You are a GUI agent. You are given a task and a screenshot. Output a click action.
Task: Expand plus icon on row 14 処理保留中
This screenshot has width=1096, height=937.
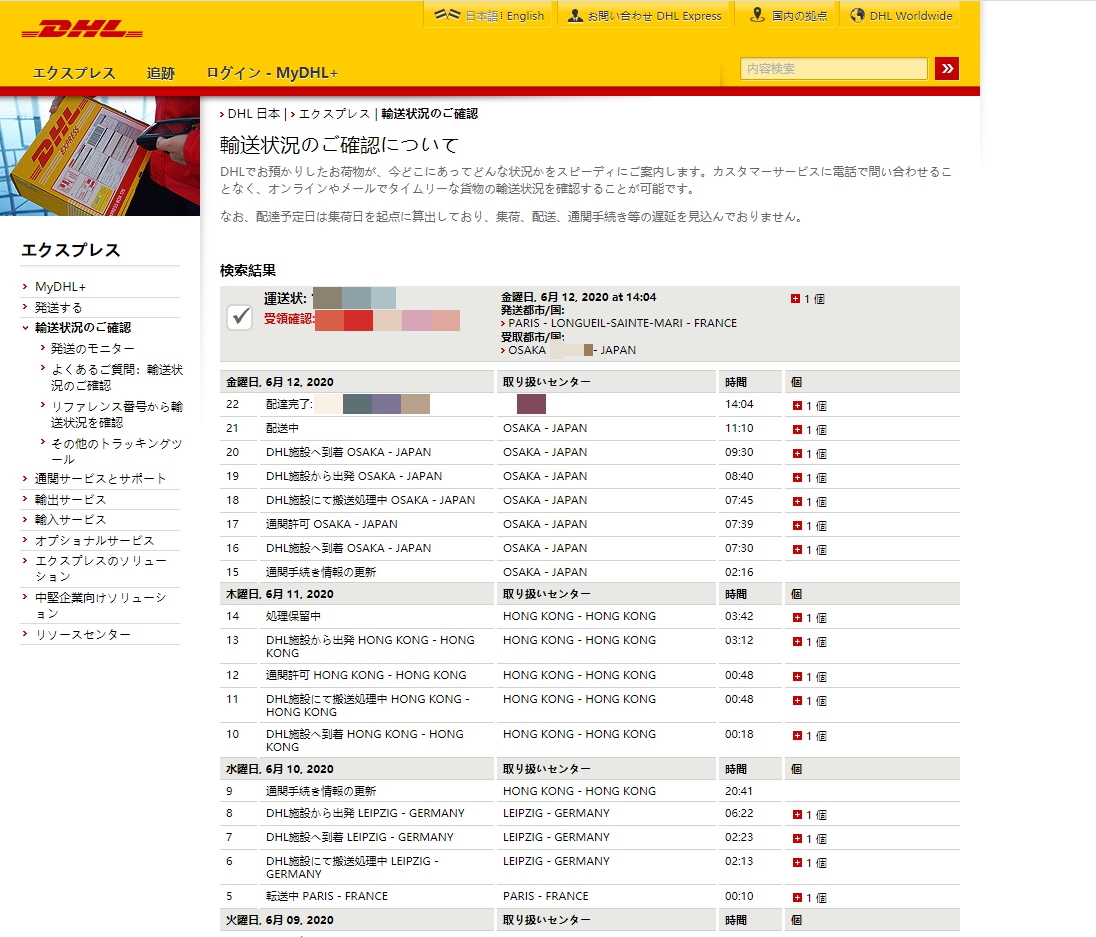pyautogui.click(x=797, y=617)
